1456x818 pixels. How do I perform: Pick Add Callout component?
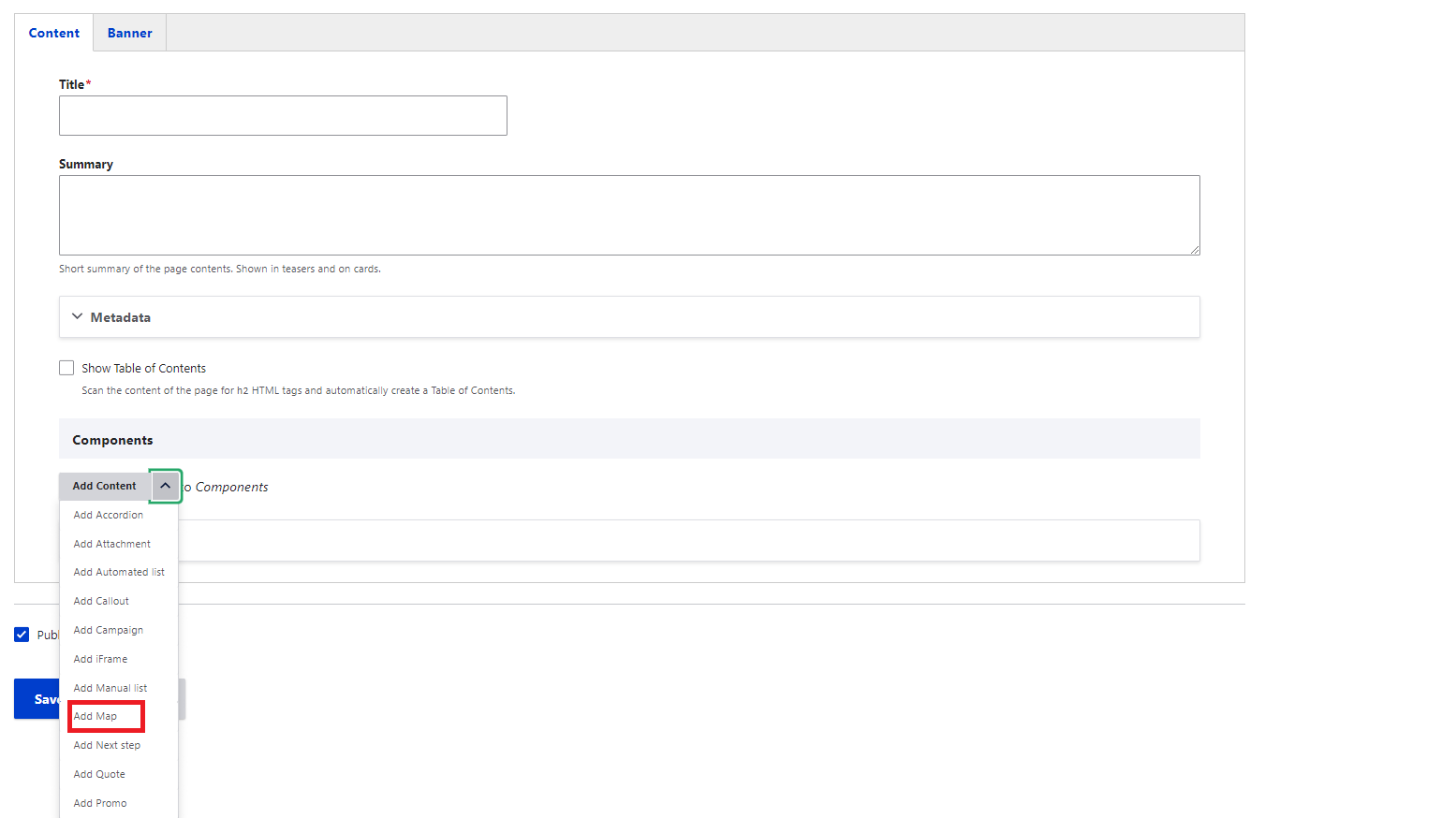pos(101,601)
